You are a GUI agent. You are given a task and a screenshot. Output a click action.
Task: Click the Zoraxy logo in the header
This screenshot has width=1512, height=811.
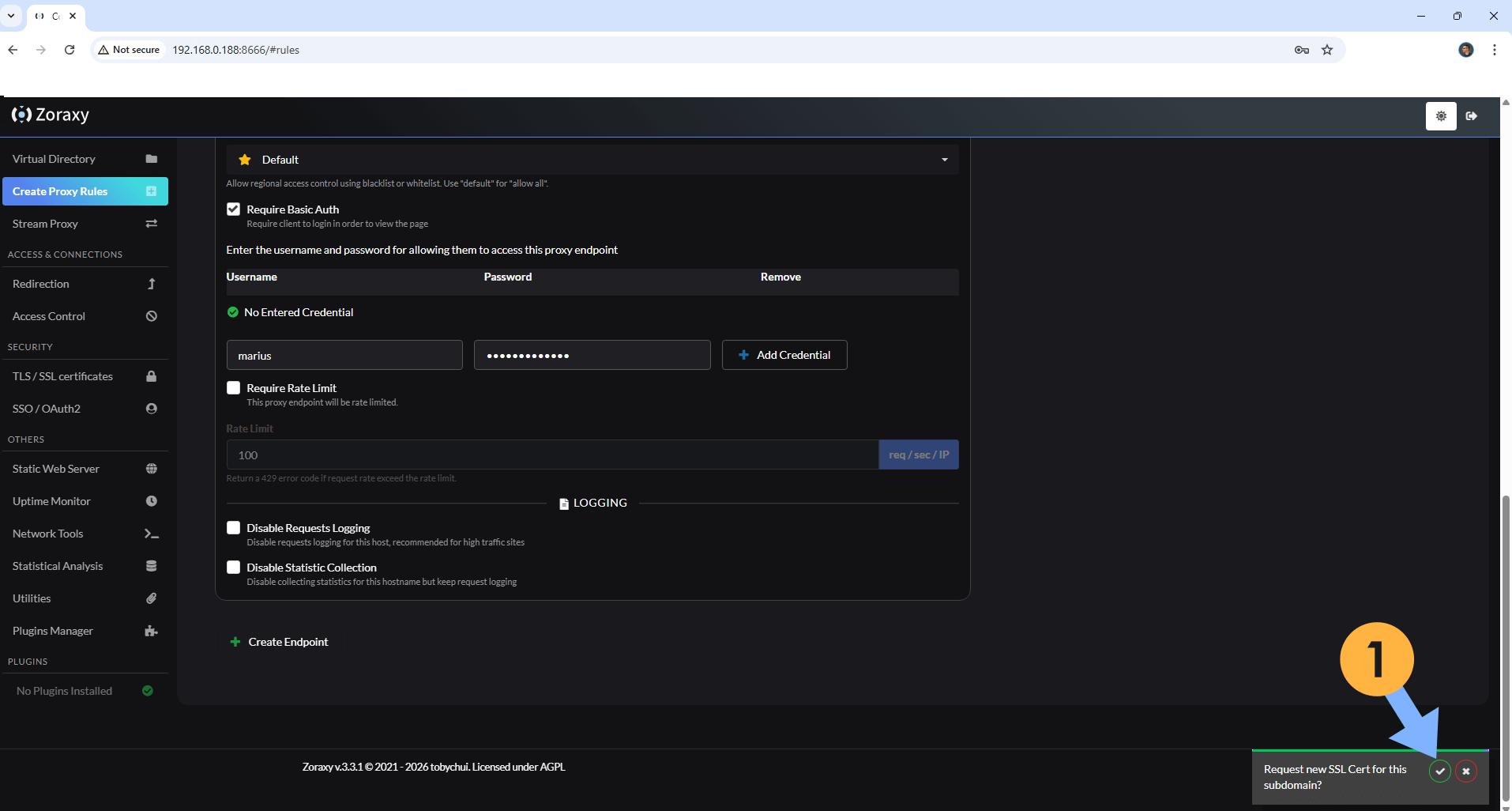click(51, 115)
